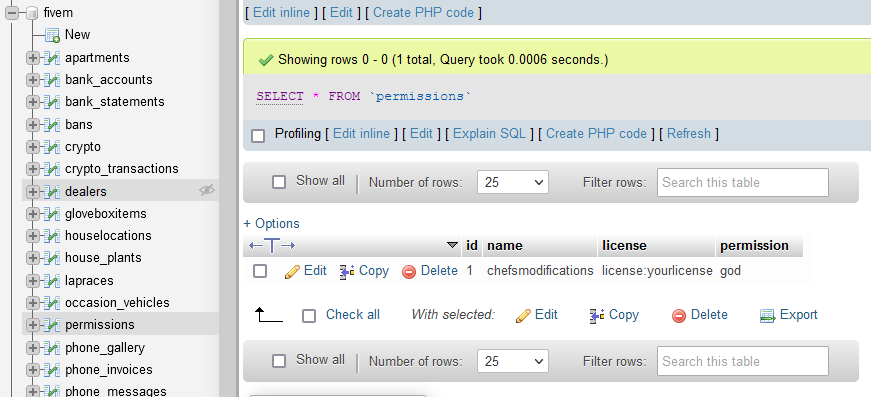
Task: Click the permissions table icon
Action: pos(52,325)
